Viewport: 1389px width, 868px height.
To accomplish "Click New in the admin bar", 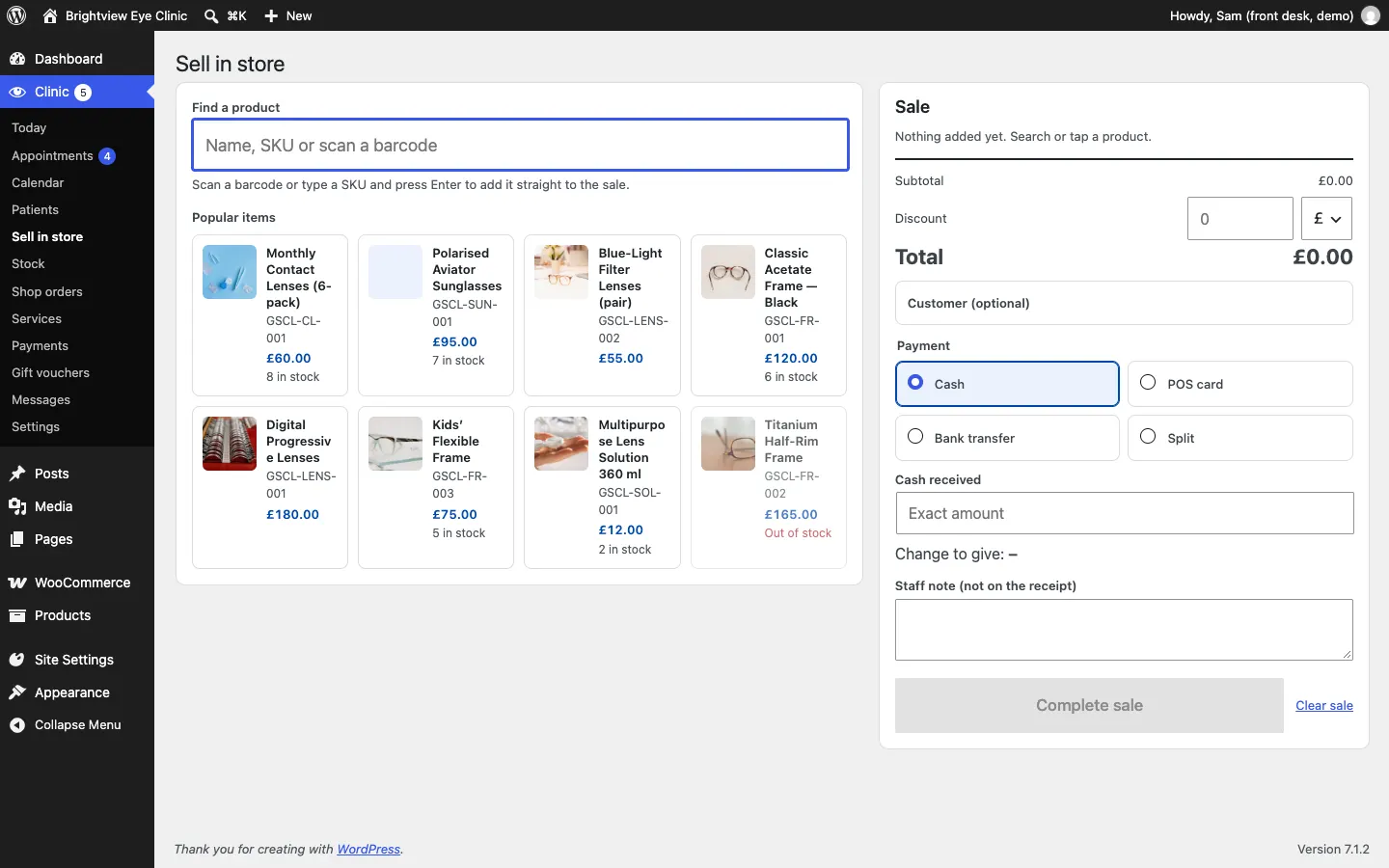I will (x=299, y=15).
